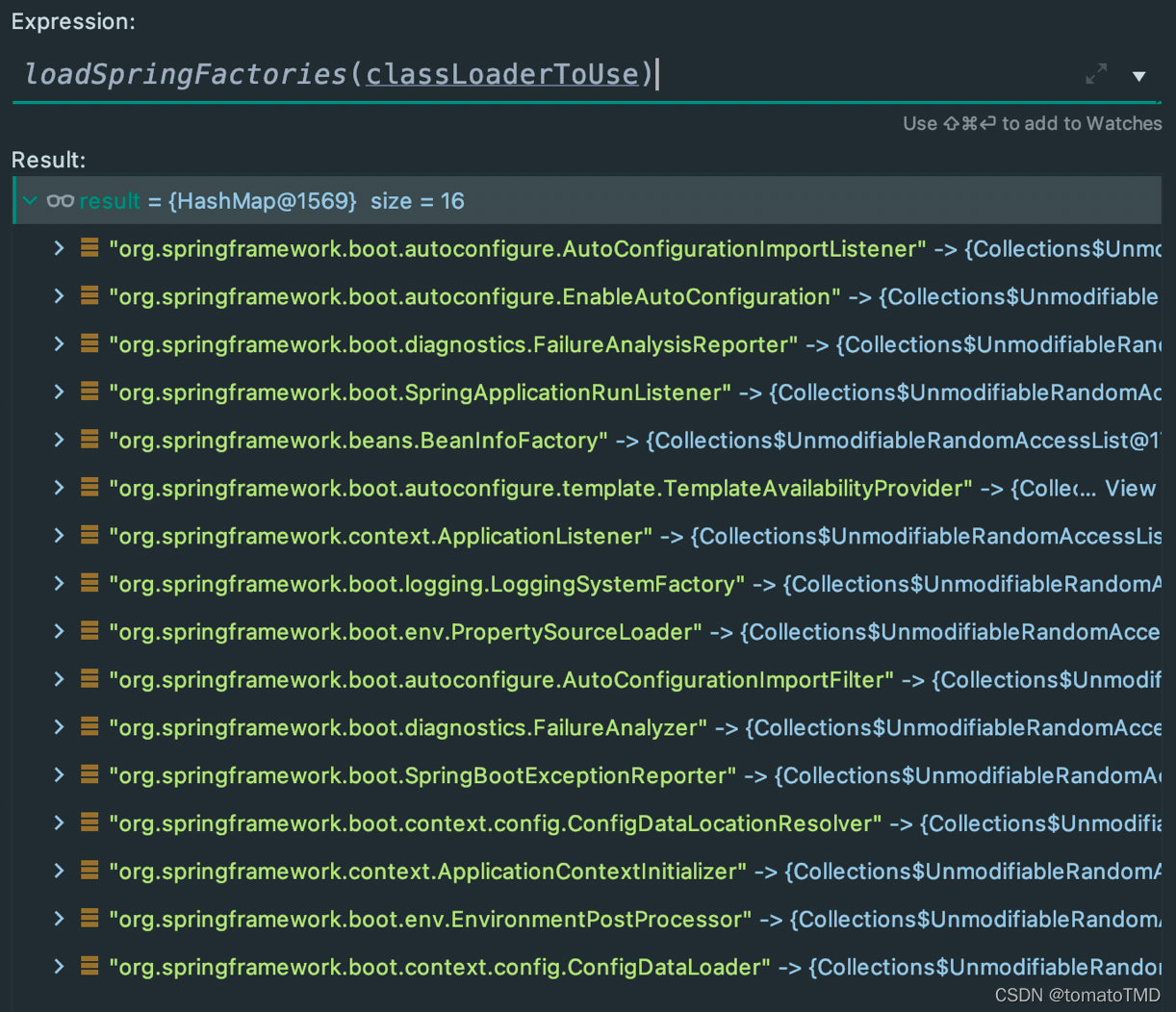Viewport: 1176px width, 1012px height.
Task: Expand the BeanInfoFactory entry
Action: tap(59, 440)
